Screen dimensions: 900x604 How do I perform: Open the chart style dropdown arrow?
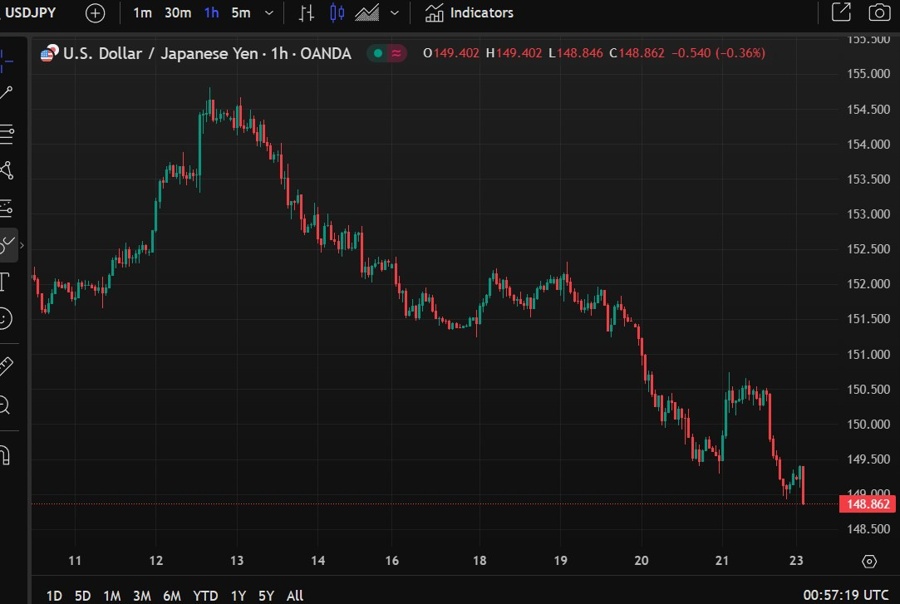393,13
